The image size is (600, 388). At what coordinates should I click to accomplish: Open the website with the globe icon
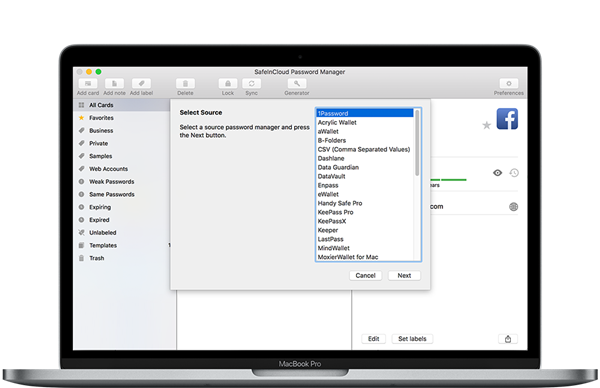click(x=514, y=207)
